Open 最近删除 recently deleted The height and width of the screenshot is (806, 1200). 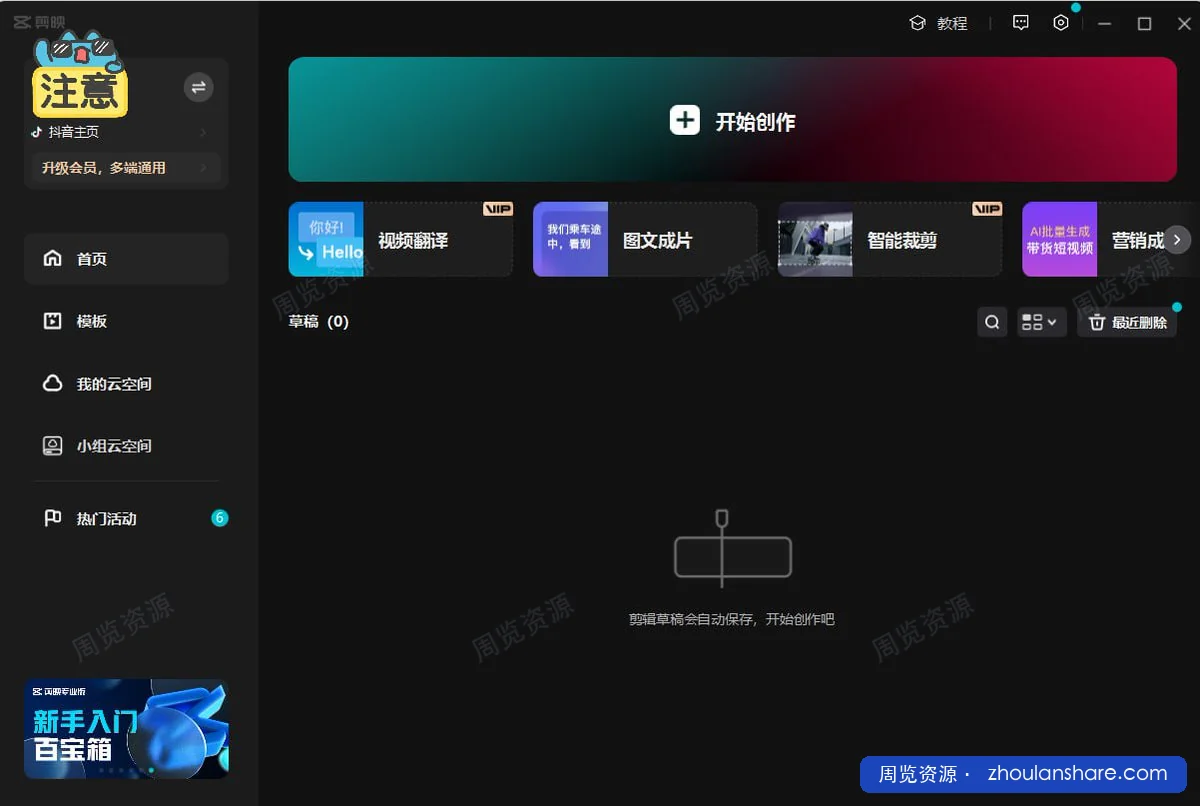click(x=1127, y=322)
